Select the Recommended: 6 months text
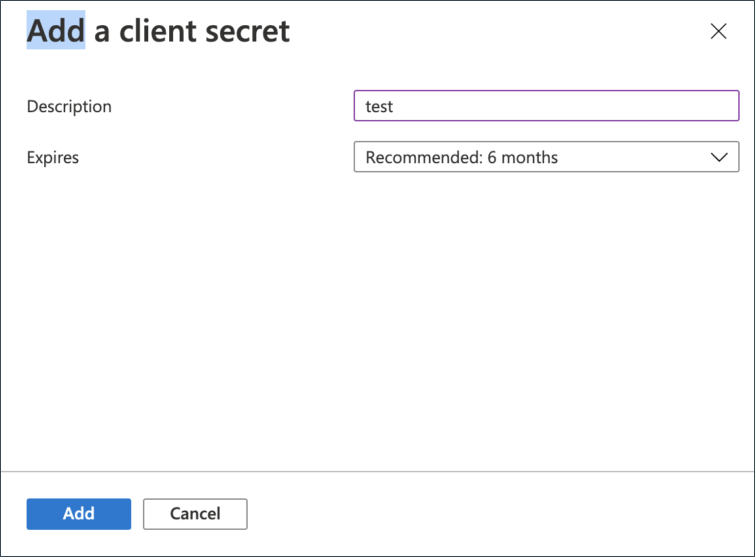The image size is (755, 557). tap(461, 157)
